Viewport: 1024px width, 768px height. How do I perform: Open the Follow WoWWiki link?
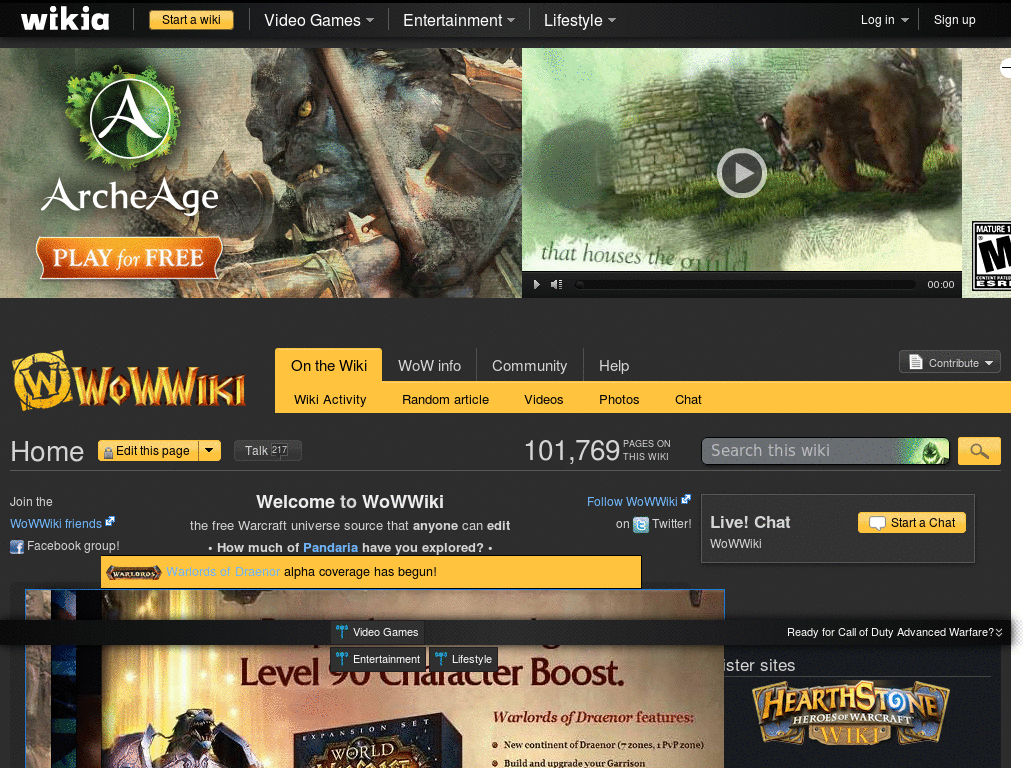632,502
